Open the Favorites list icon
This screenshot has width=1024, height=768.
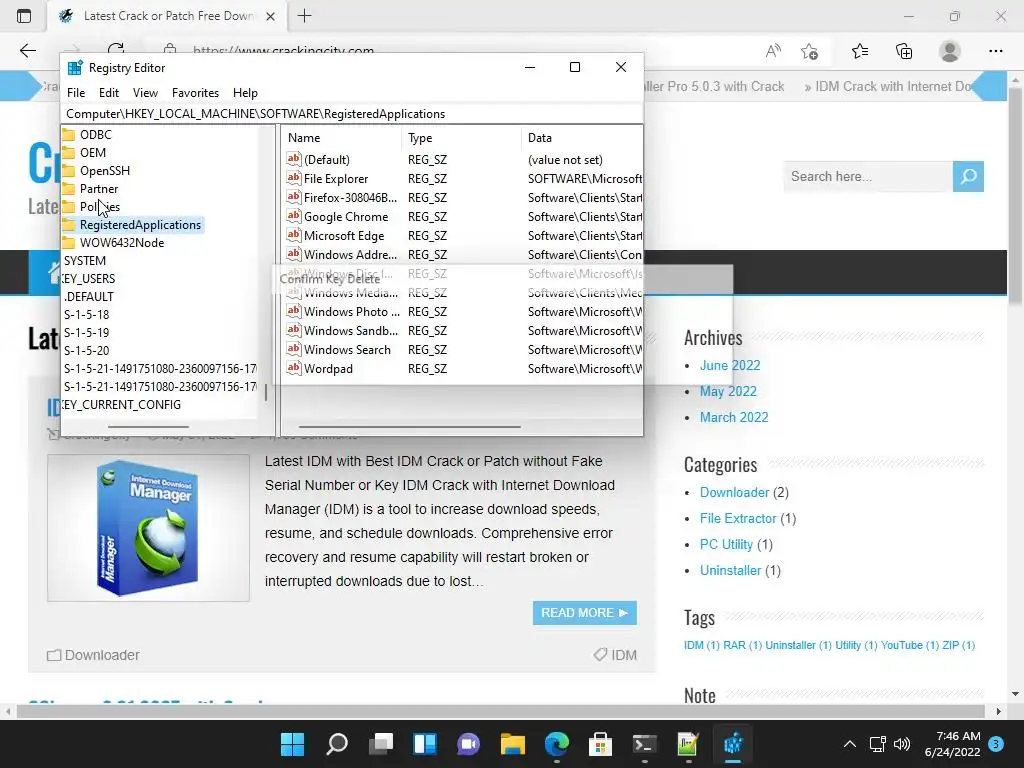click(860, 51)
